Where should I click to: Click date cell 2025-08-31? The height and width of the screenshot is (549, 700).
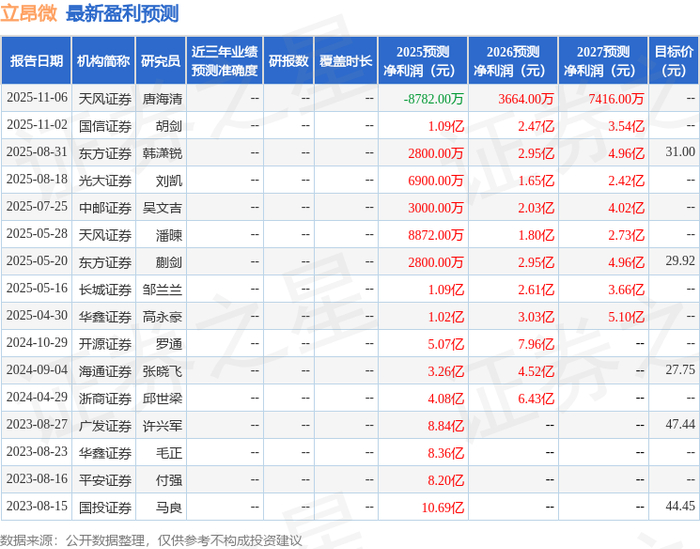(37, 152)
